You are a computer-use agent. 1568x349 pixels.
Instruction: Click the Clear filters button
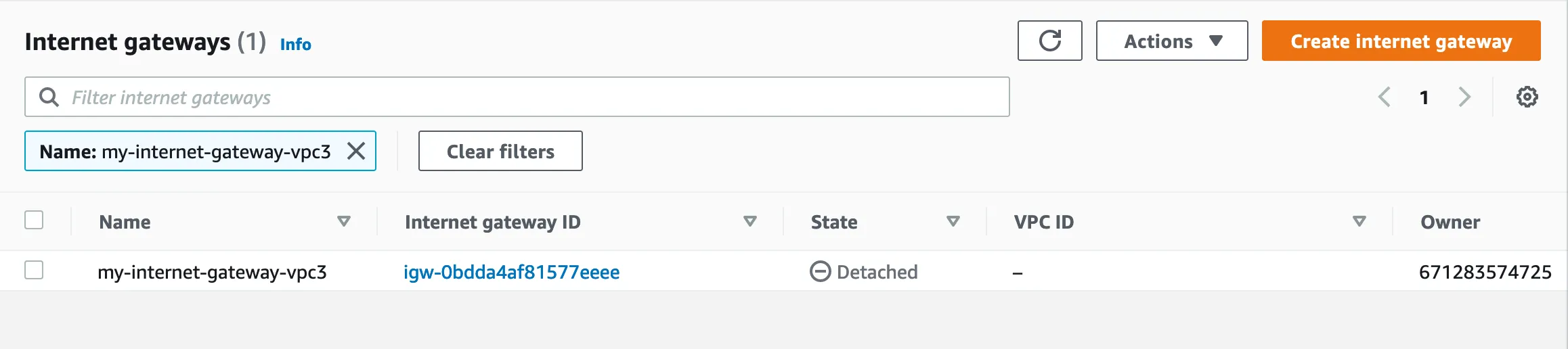coord(500,152)
